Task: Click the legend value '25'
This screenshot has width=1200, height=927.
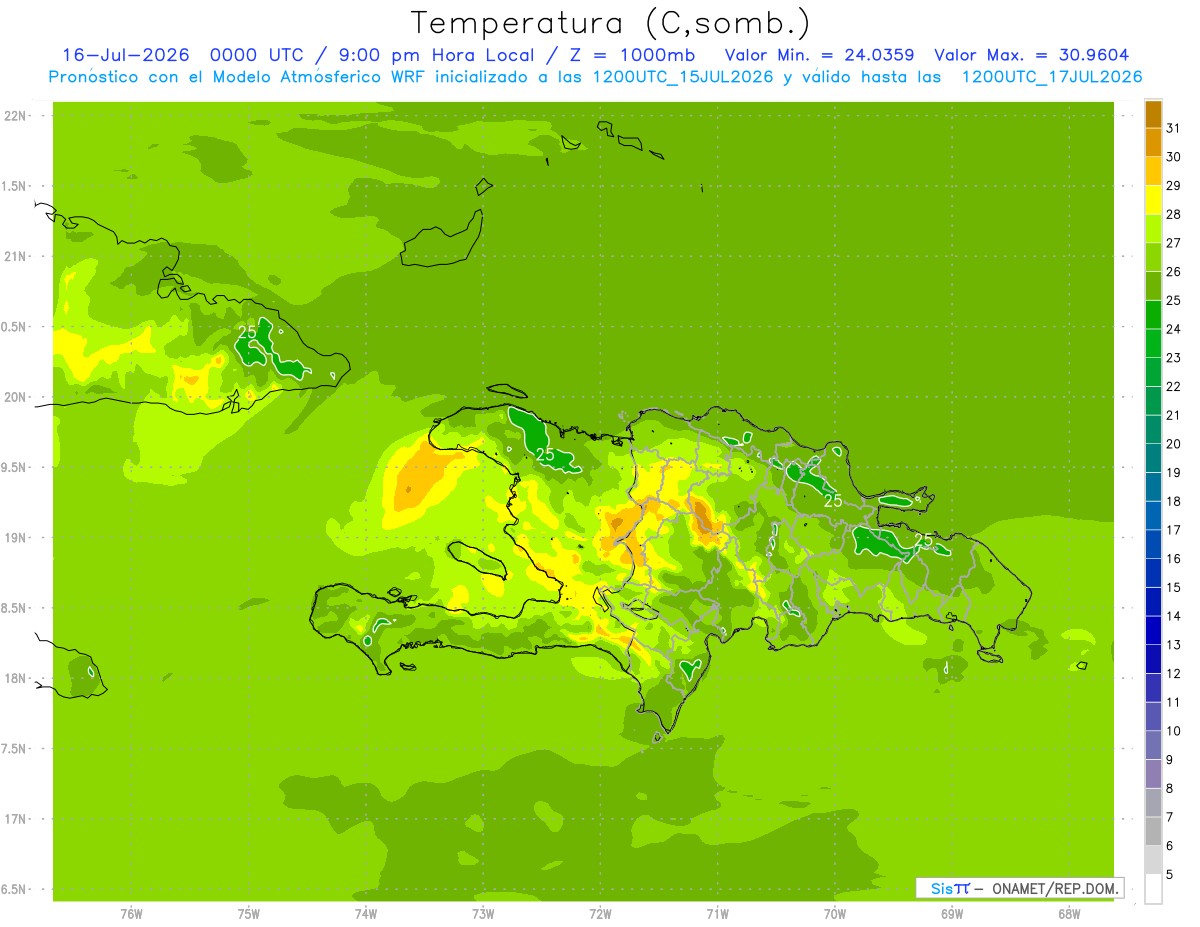Action: [1173, 300]
